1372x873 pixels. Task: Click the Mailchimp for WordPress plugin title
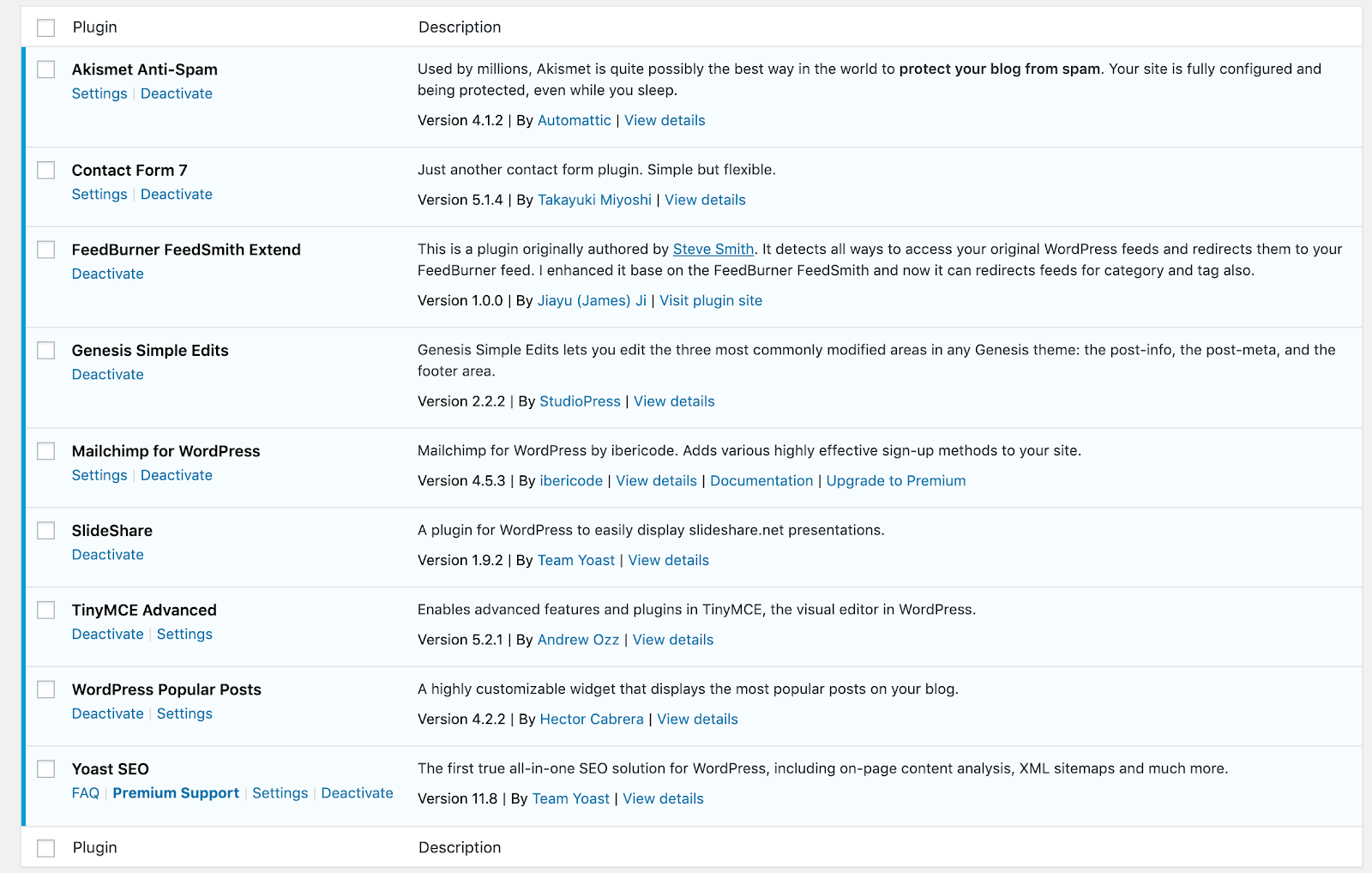click(166, 451)
